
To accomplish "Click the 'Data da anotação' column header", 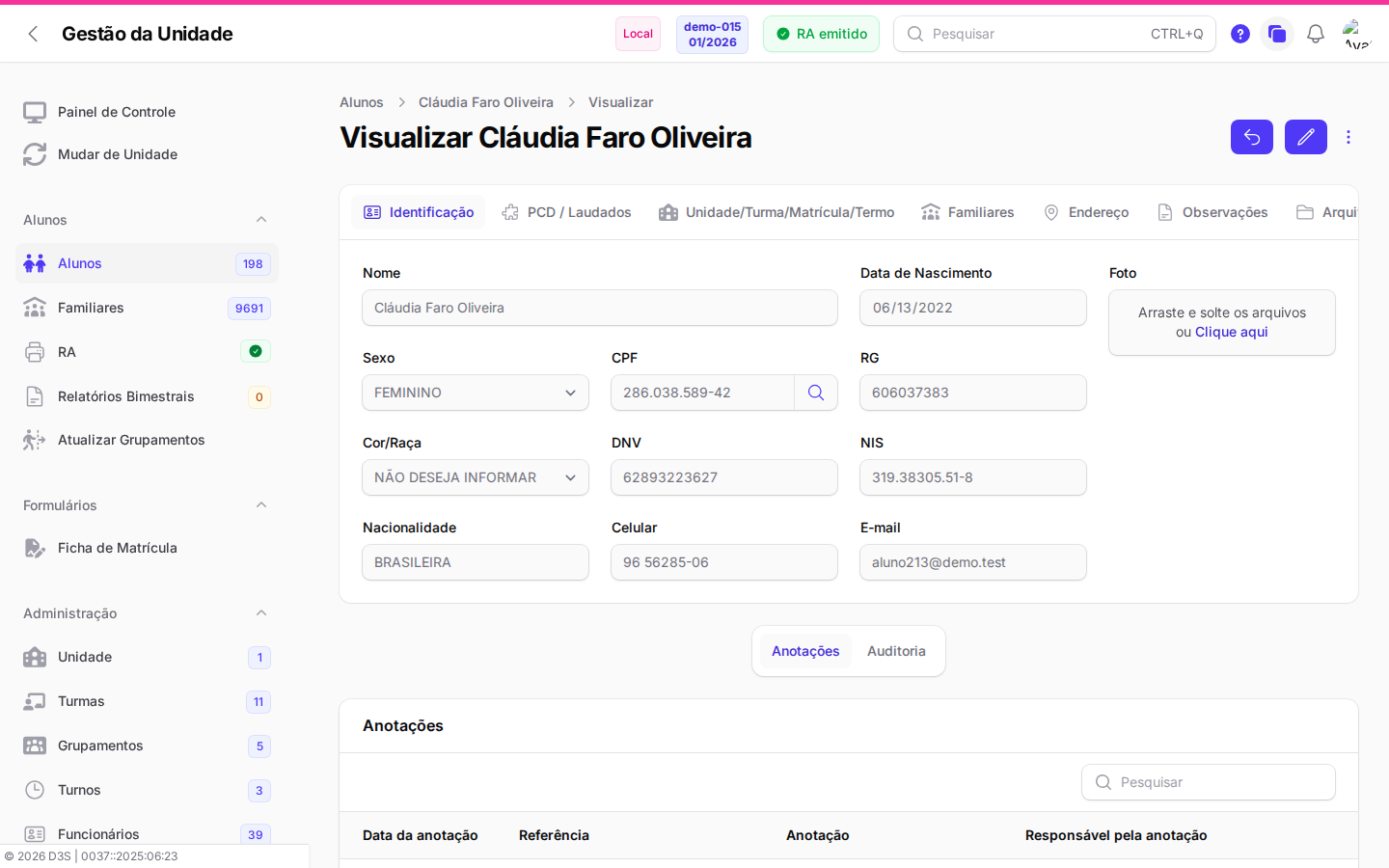I will point(421,835).
